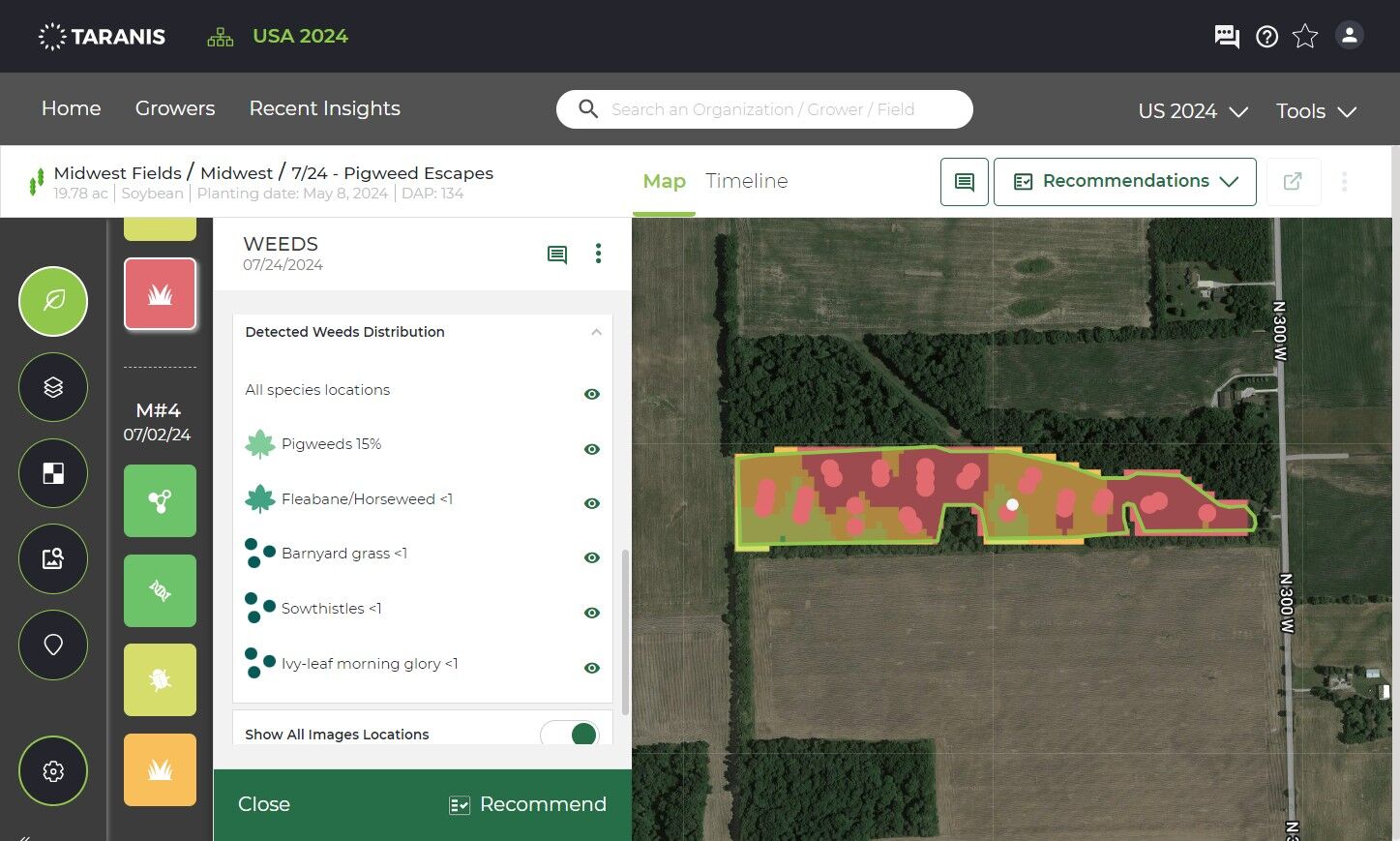The width and height of the screenshot is (1400, 841).
Task: Click the location pin sidebar icon
Action: [53, 645]
